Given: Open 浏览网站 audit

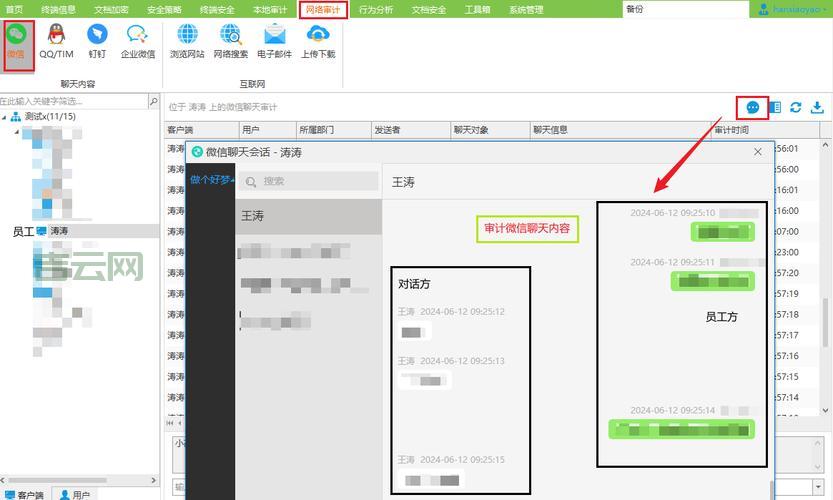Looking at the screenshot, I should 187,42.
